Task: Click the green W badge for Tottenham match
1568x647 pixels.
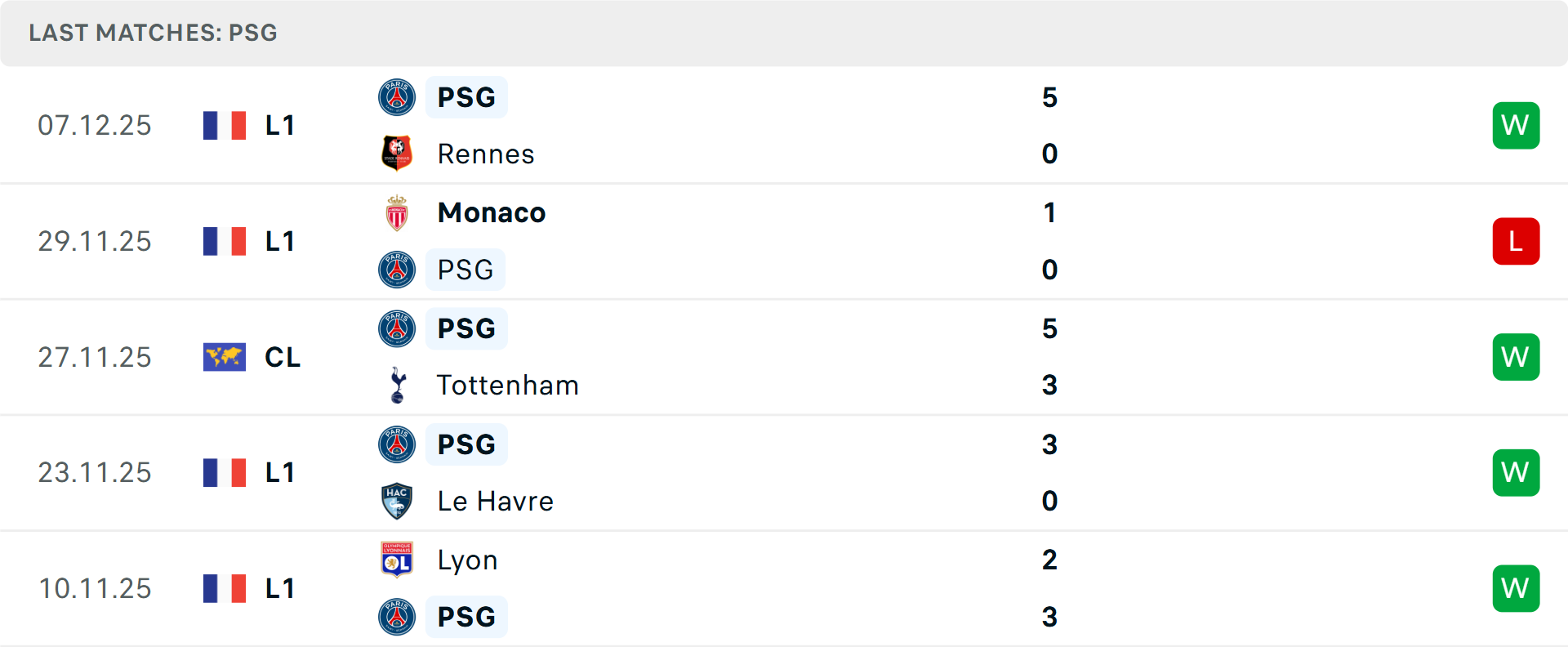Action: click(1516, 357)
